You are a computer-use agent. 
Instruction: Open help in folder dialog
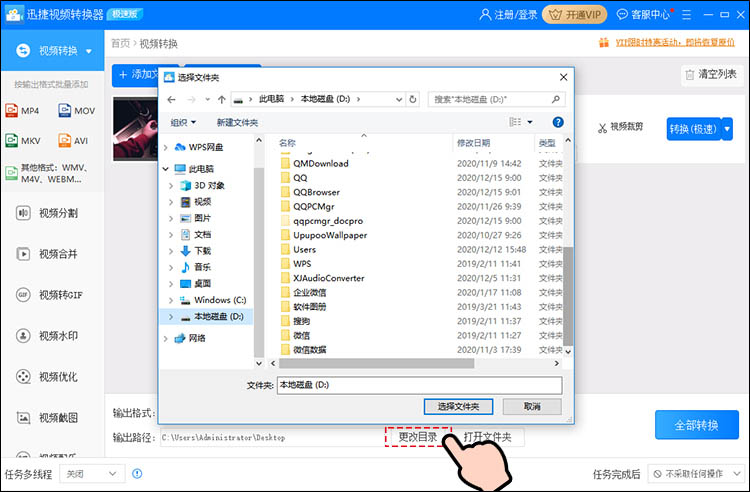pyautogui.click(x=558, y=122)
